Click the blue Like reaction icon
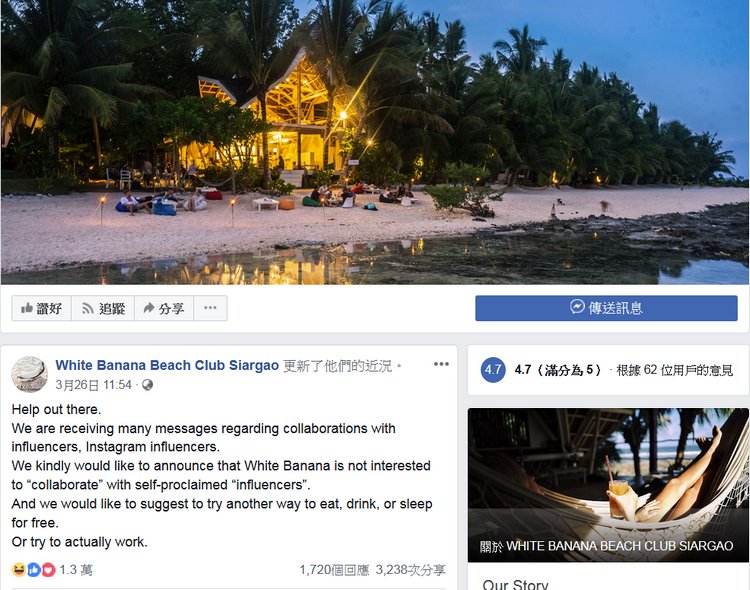 pyautogui.click(x=33, y=569)
